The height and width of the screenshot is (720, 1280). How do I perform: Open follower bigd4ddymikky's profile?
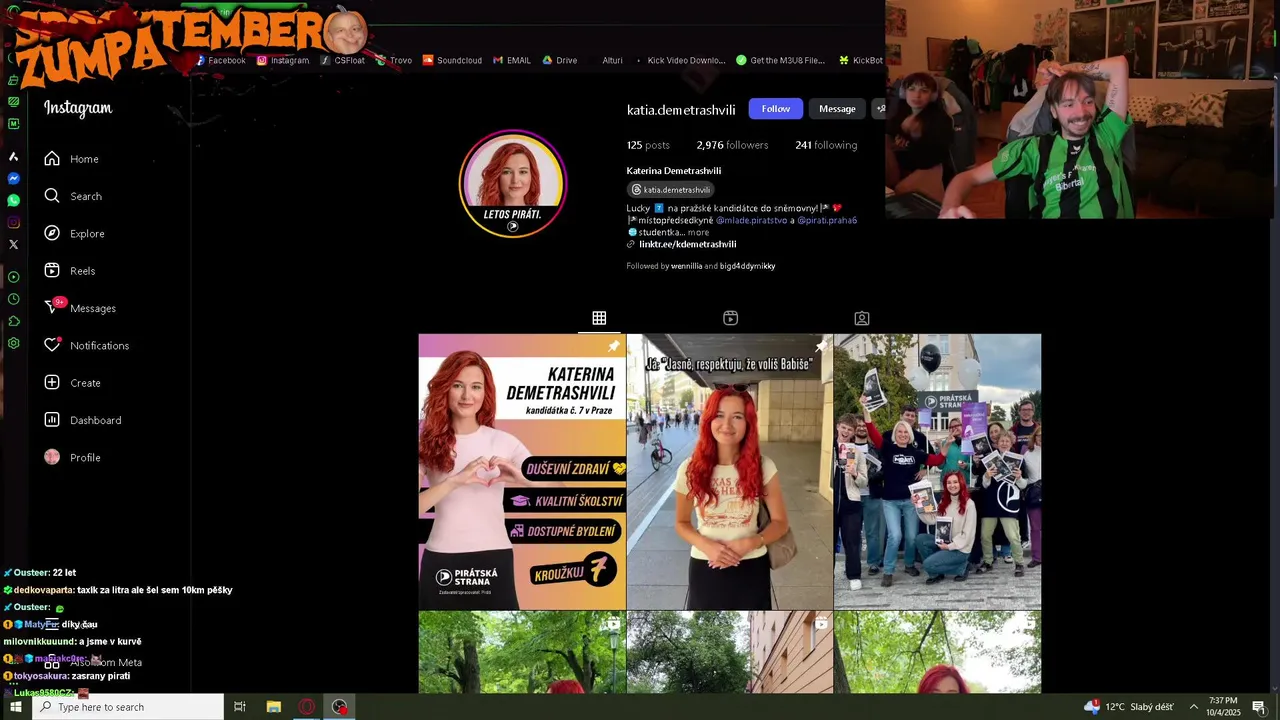tap(747, 266)
